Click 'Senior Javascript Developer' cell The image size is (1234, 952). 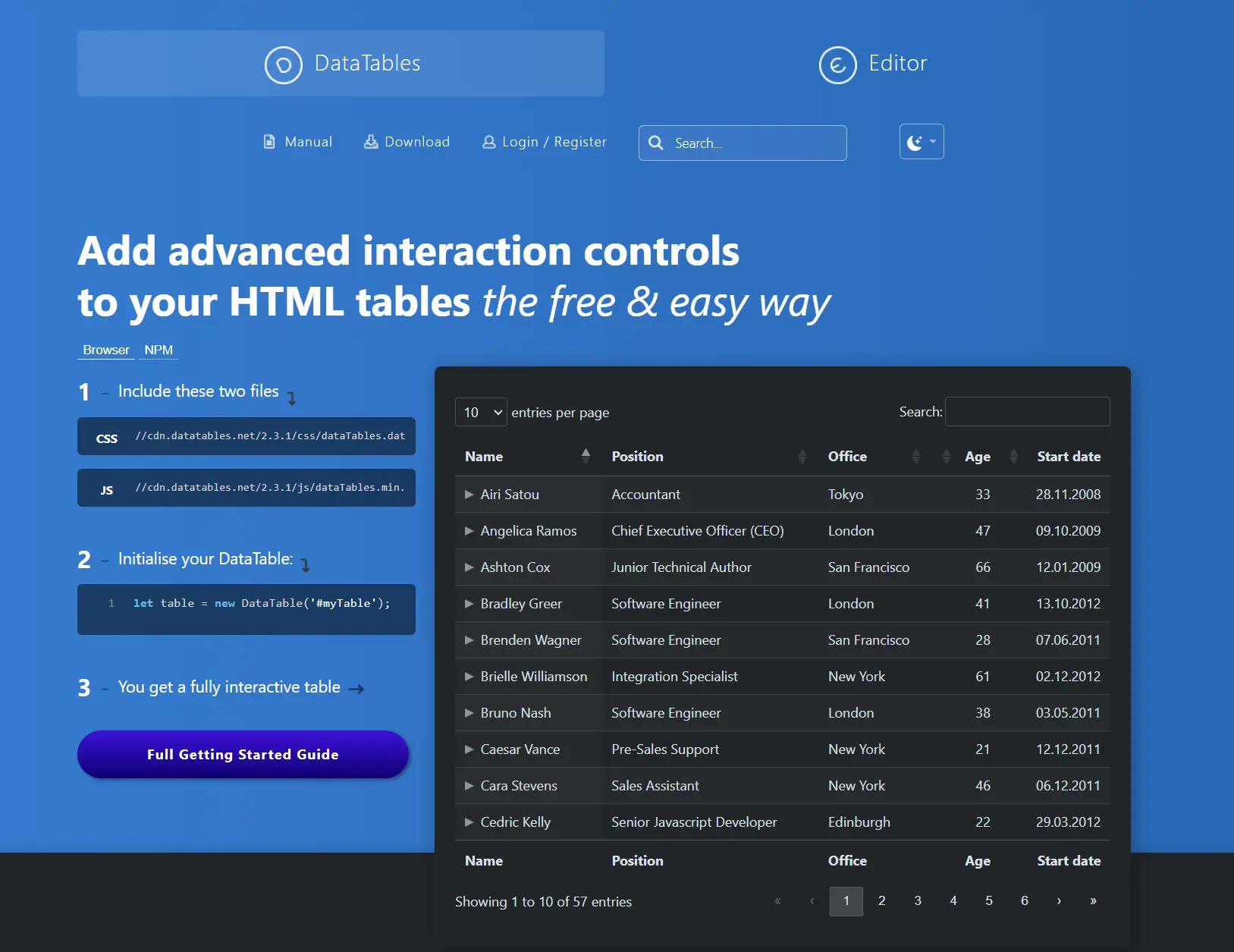click(x=694, y=822)
